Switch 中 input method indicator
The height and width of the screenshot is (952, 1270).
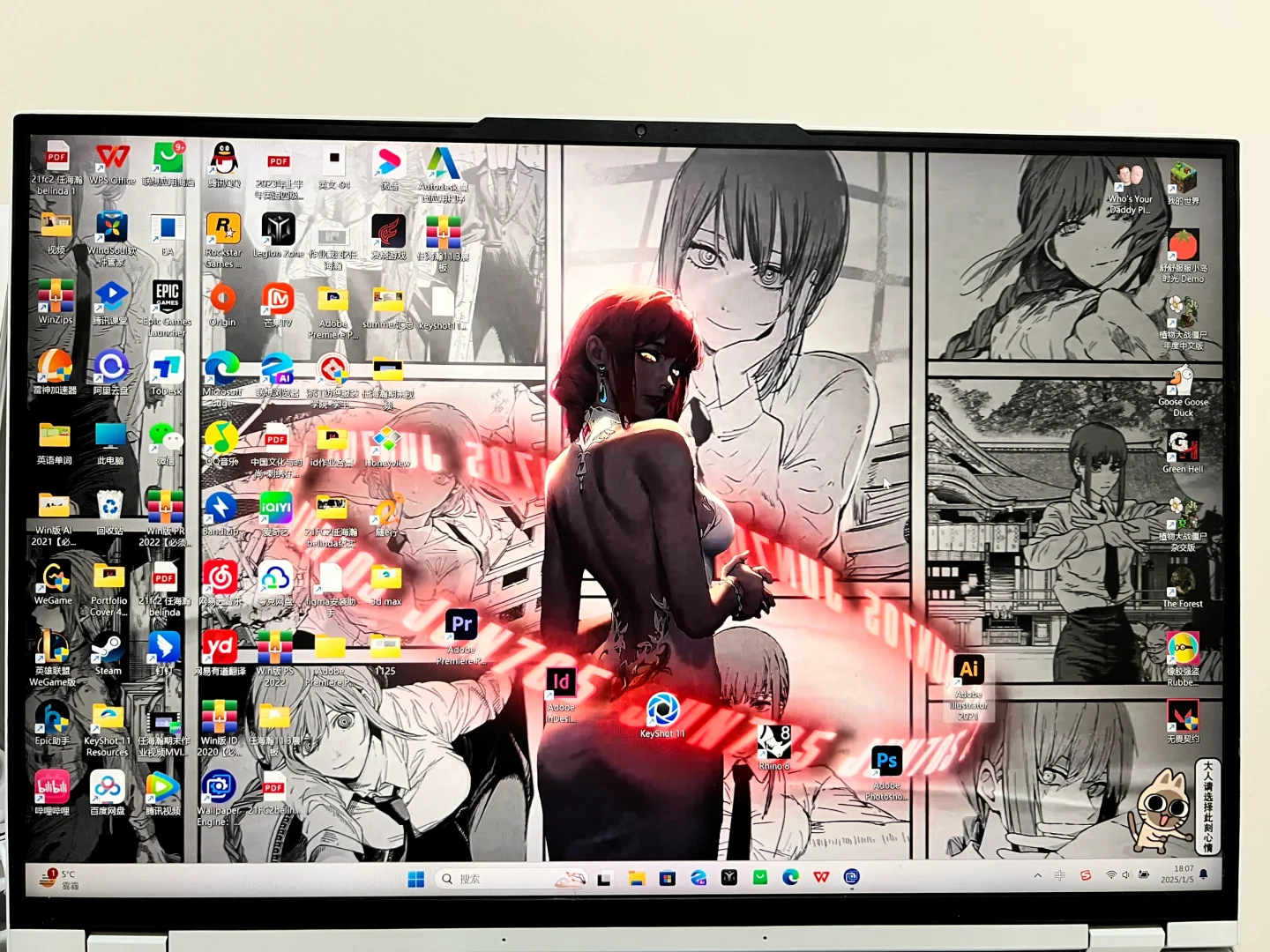tap(1060, 875)
